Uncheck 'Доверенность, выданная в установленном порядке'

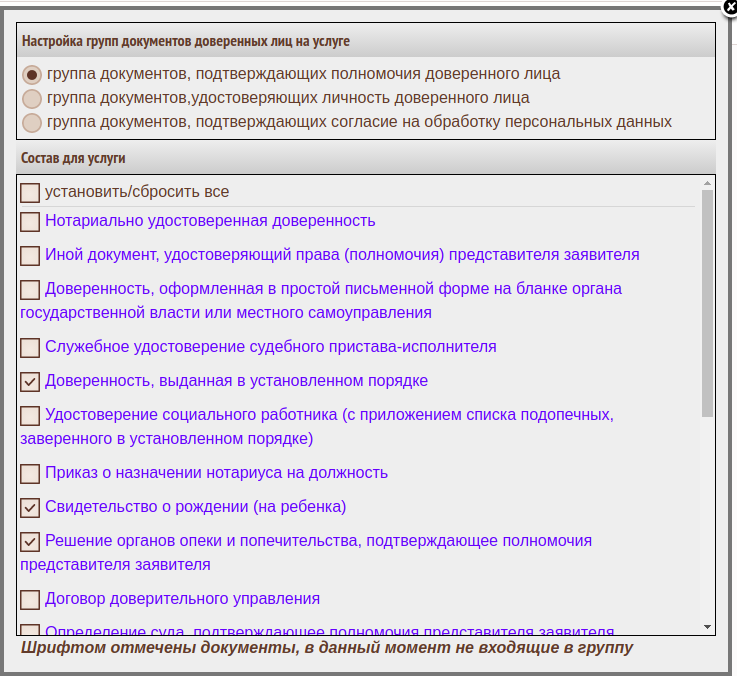tap(30, 381)
